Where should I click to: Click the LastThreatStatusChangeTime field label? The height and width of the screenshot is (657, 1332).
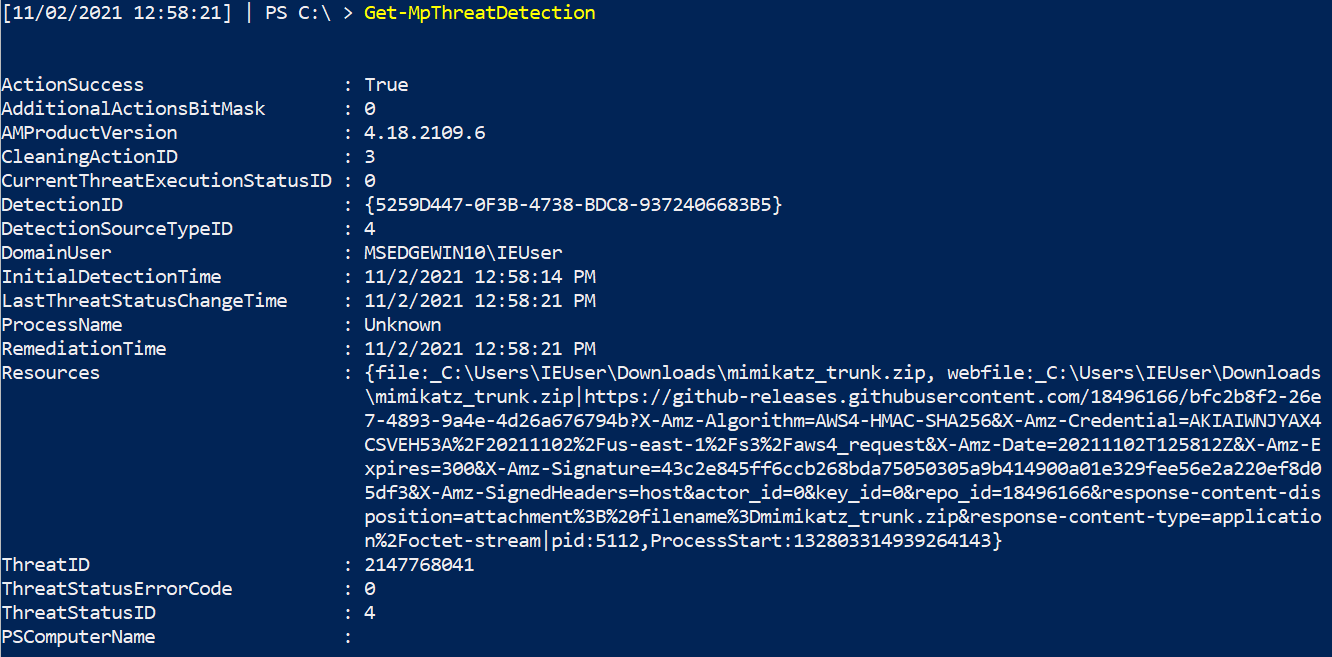(x=144, y=301)
